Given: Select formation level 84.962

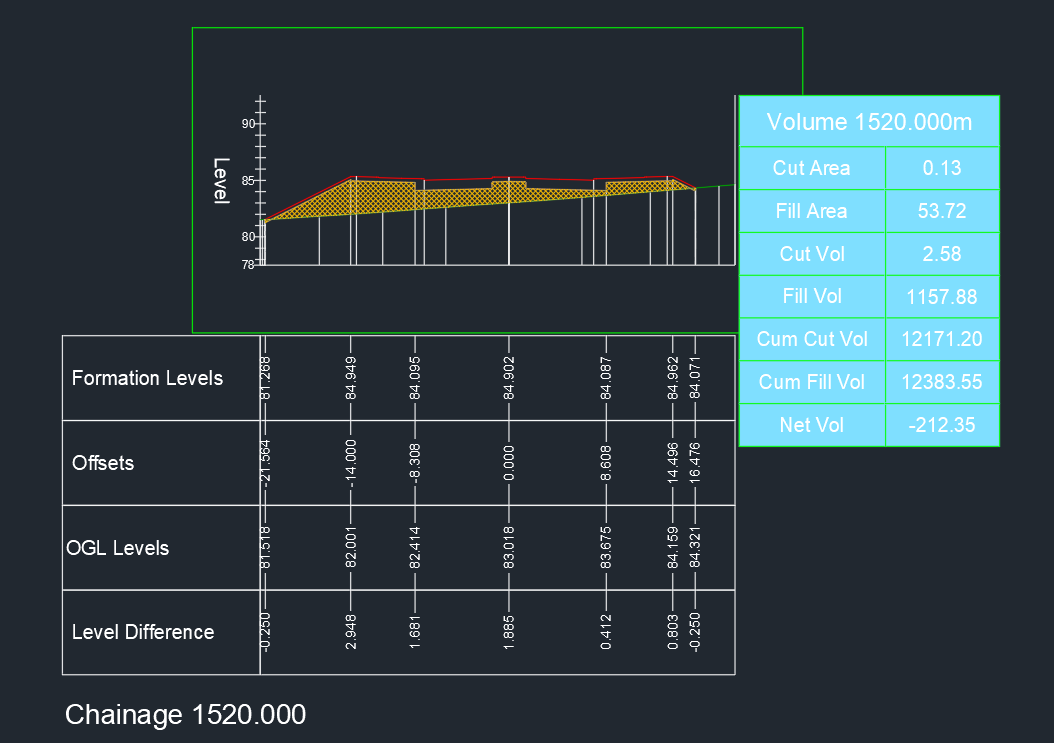Looking at the screenshot, I should pyautogui.click(x=672, y=378).
